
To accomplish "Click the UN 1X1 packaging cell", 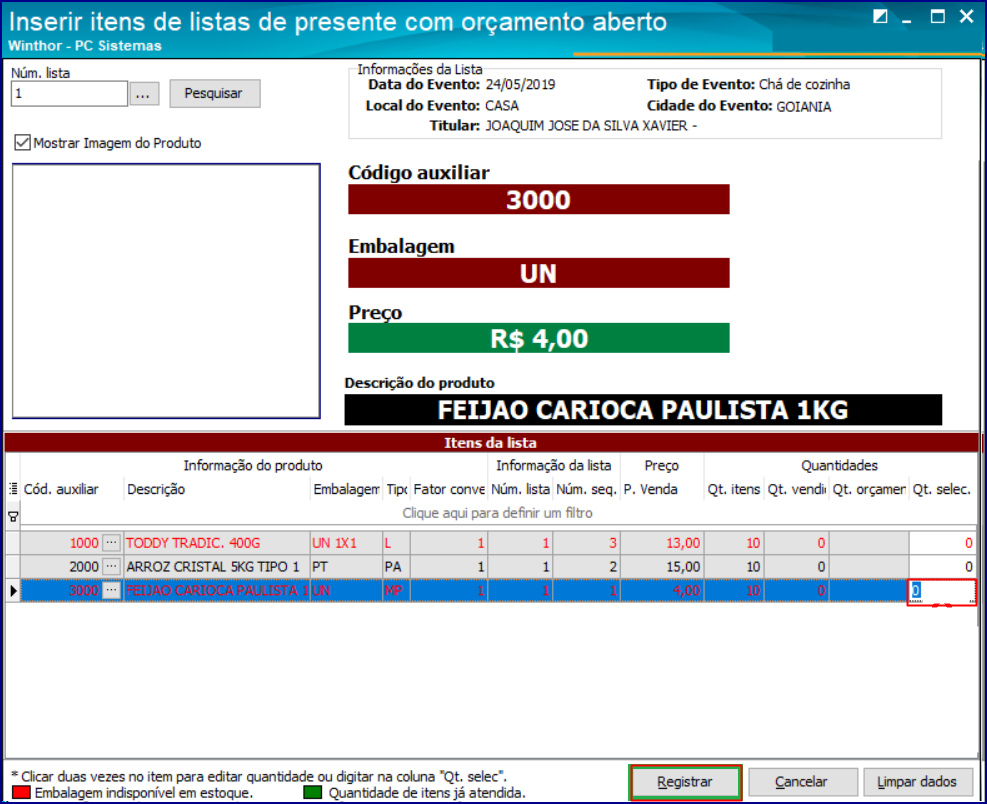I will [346, 543].
